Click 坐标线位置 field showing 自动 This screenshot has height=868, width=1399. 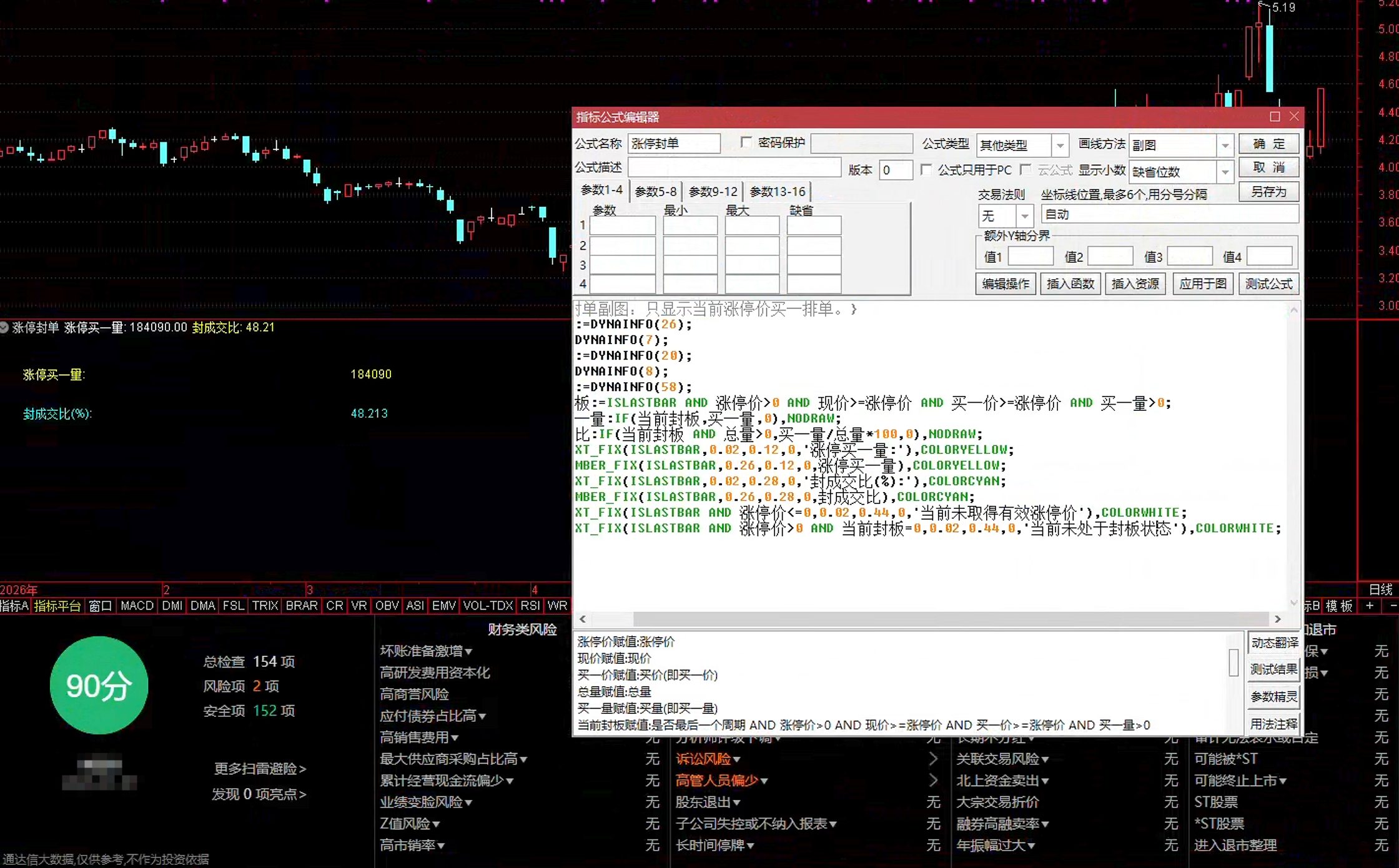click(1169, 215)
